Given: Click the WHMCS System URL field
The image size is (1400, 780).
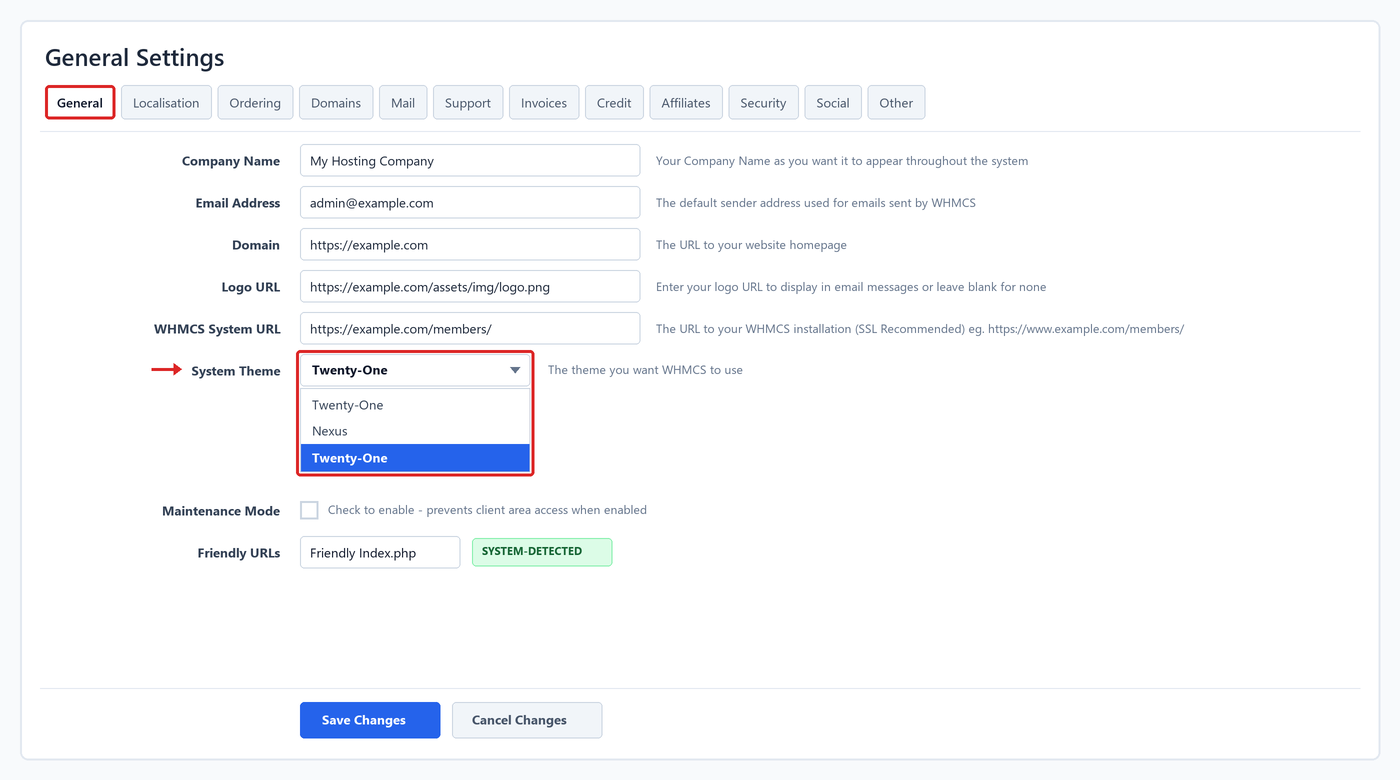Looking at the screenshot, I should tap(470, 329).
